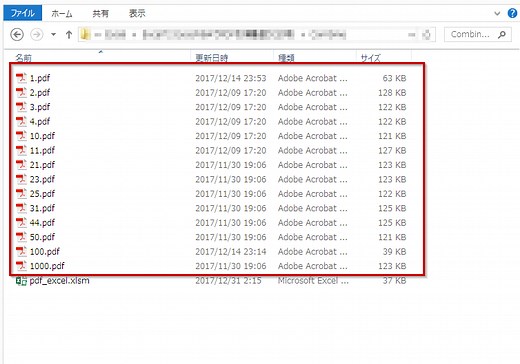Sort by the サイズ column header
The height and width of the screenshot is (364, 520).
click(x=371, y=58)
